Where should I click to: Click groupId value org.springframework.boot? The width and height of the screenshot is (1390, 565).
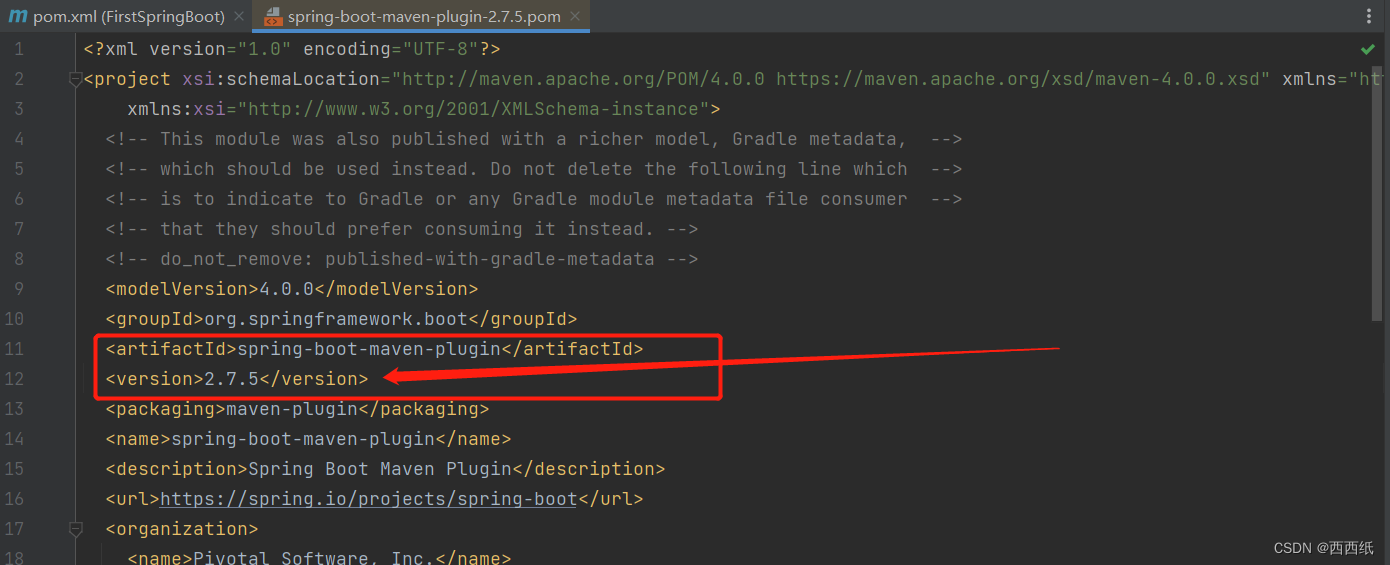click(x=336, y=318)
